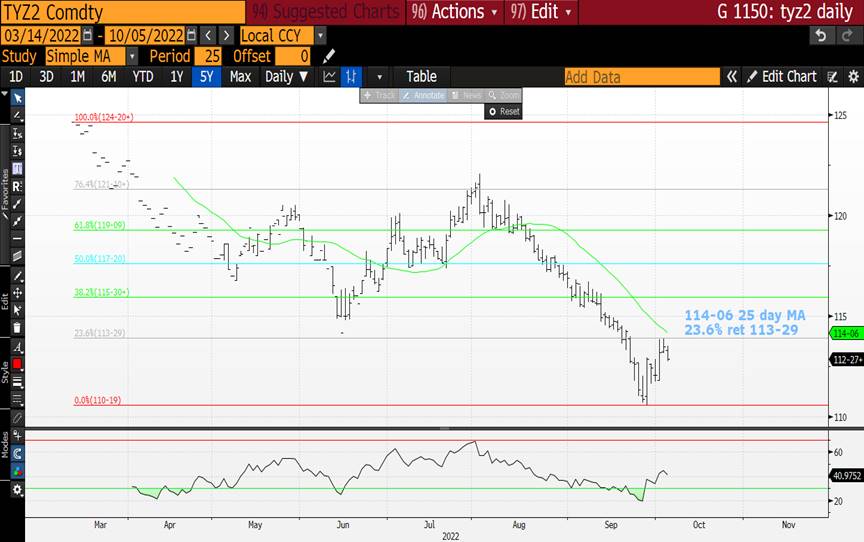
Task: Select the regression R tool
Action: click(x=18, y=186)
